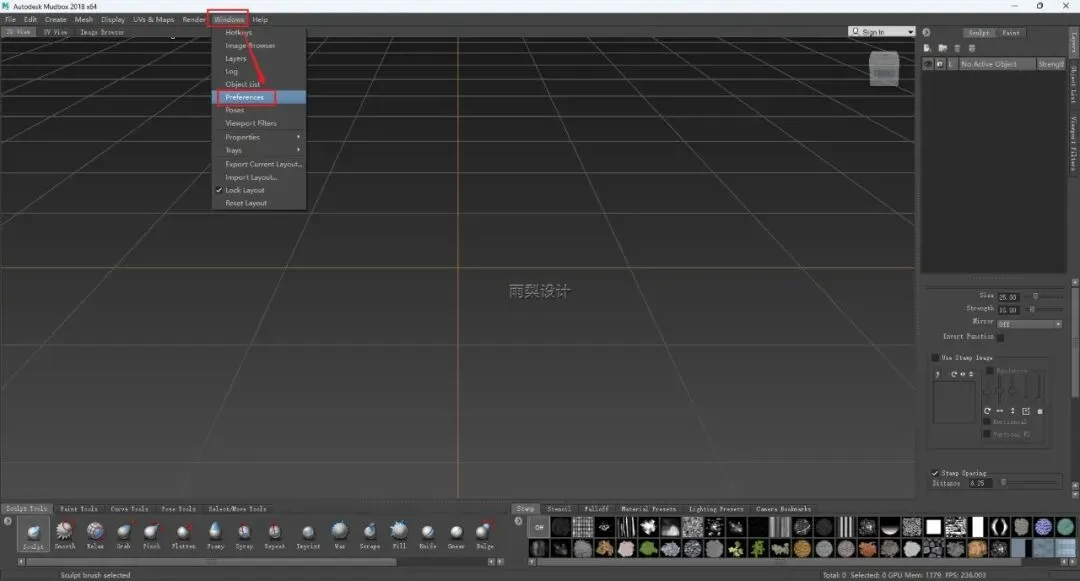Select the Smooth brush tool
1080x581 pixels.
point(64,534)
